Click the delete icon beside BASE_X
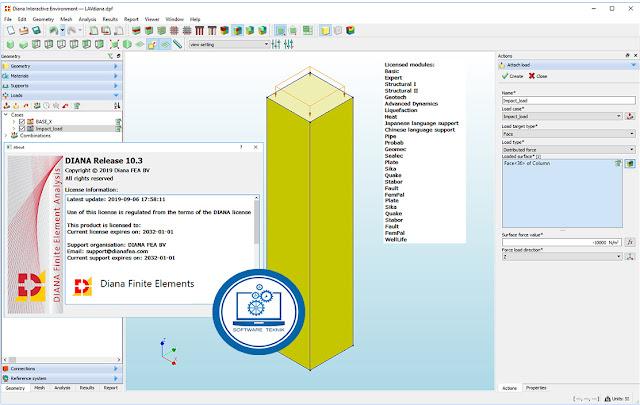The height and width of the screenshot is (405, 640). click(x=118, y=122)
